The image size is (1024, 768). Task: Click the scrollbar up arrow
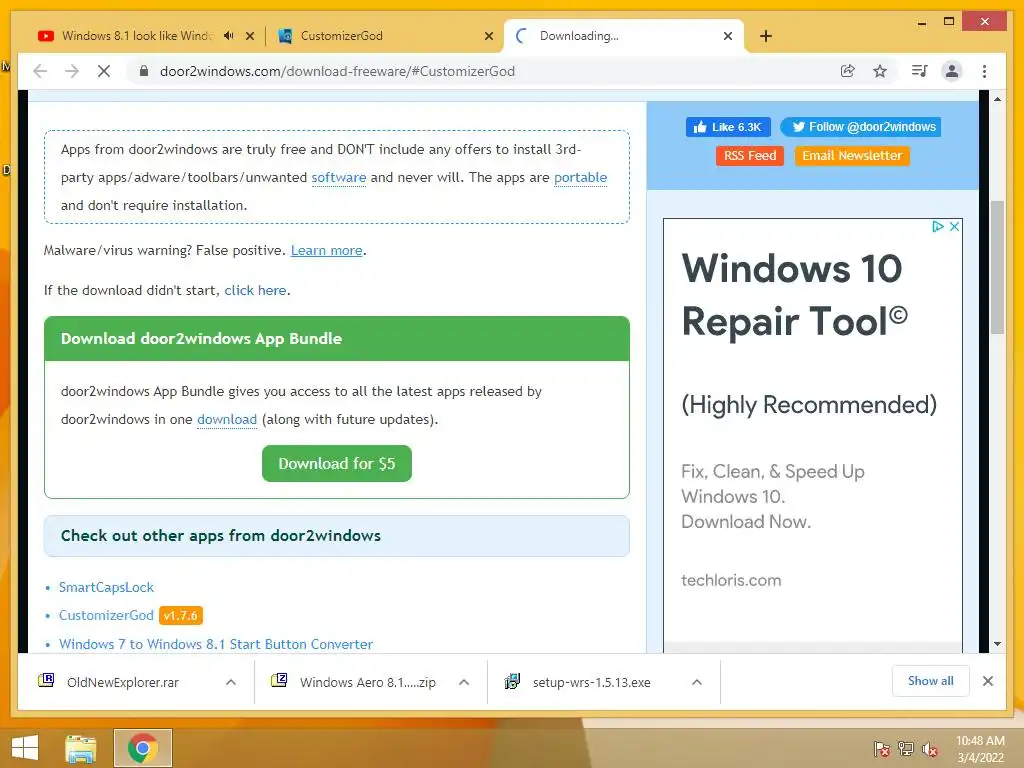(x=997, y=99)
